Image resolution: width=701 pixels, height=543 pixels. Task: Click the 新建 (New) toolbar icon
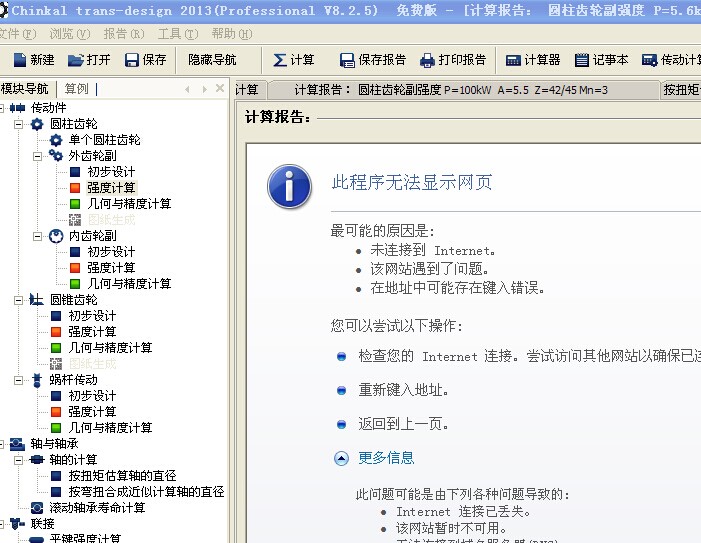[x=20, y=59]
